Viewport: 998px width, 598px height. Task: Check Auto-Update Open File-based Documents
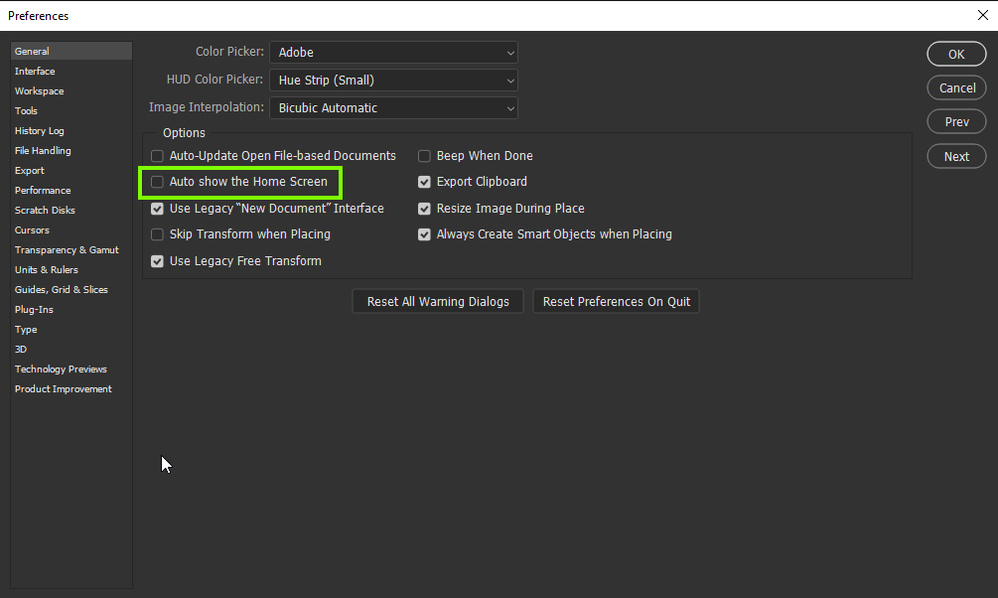click(x=157, y=156)
